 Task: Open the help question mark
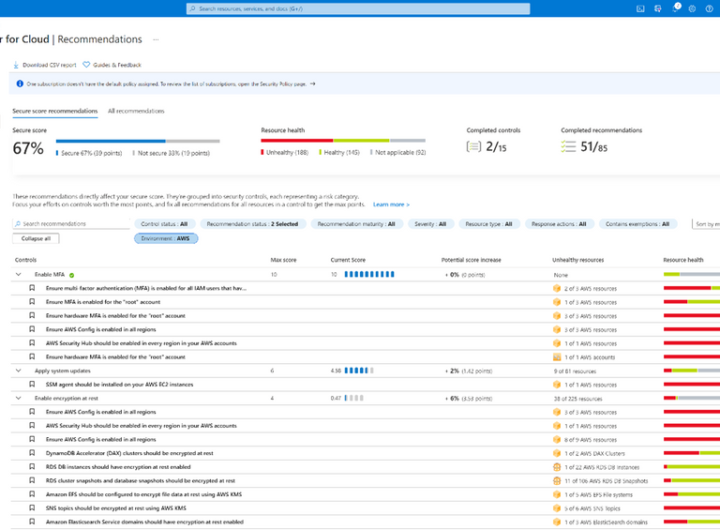click(709, 9)
